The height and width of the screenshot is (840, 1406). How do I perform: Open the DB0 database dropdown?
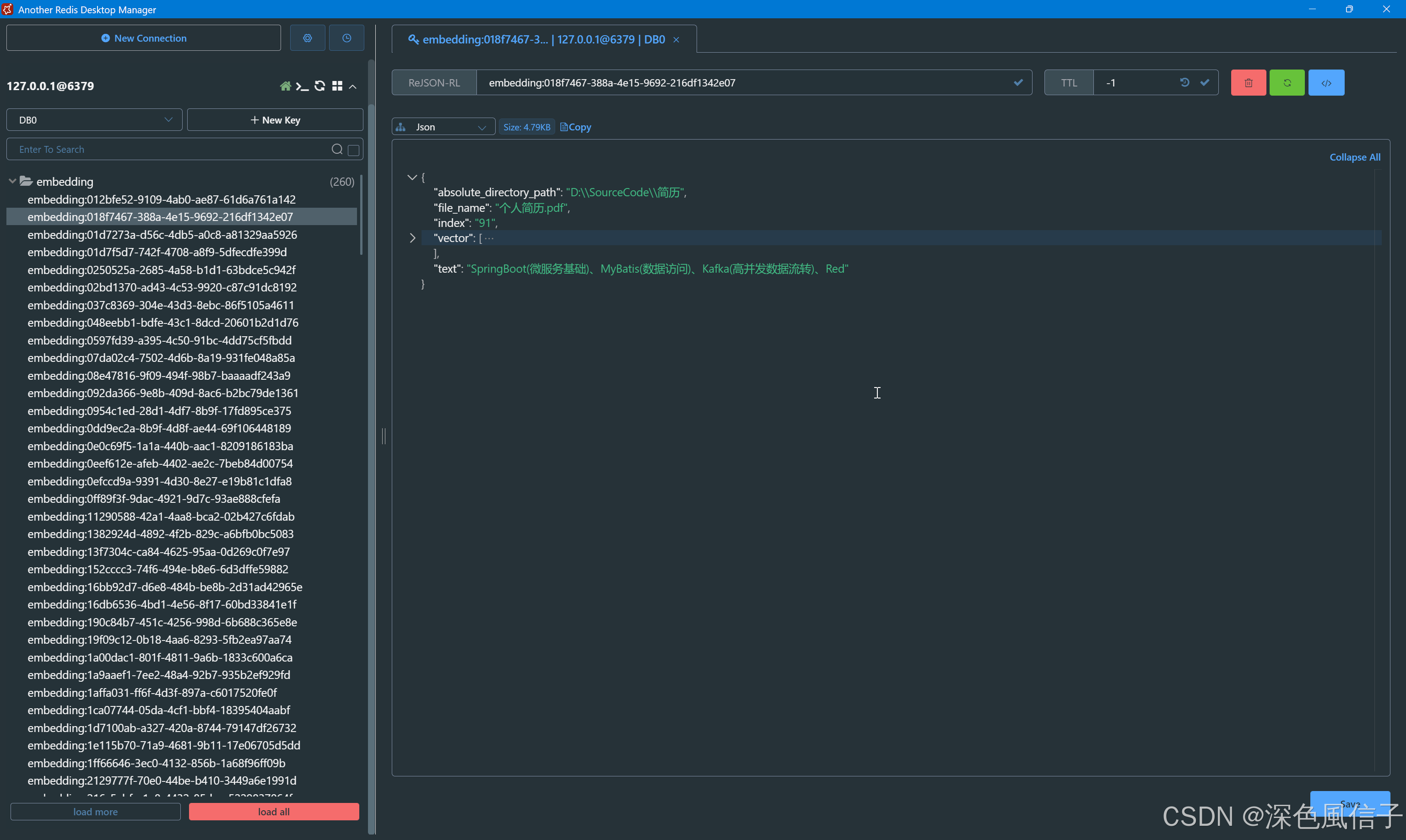coord(94,120)
